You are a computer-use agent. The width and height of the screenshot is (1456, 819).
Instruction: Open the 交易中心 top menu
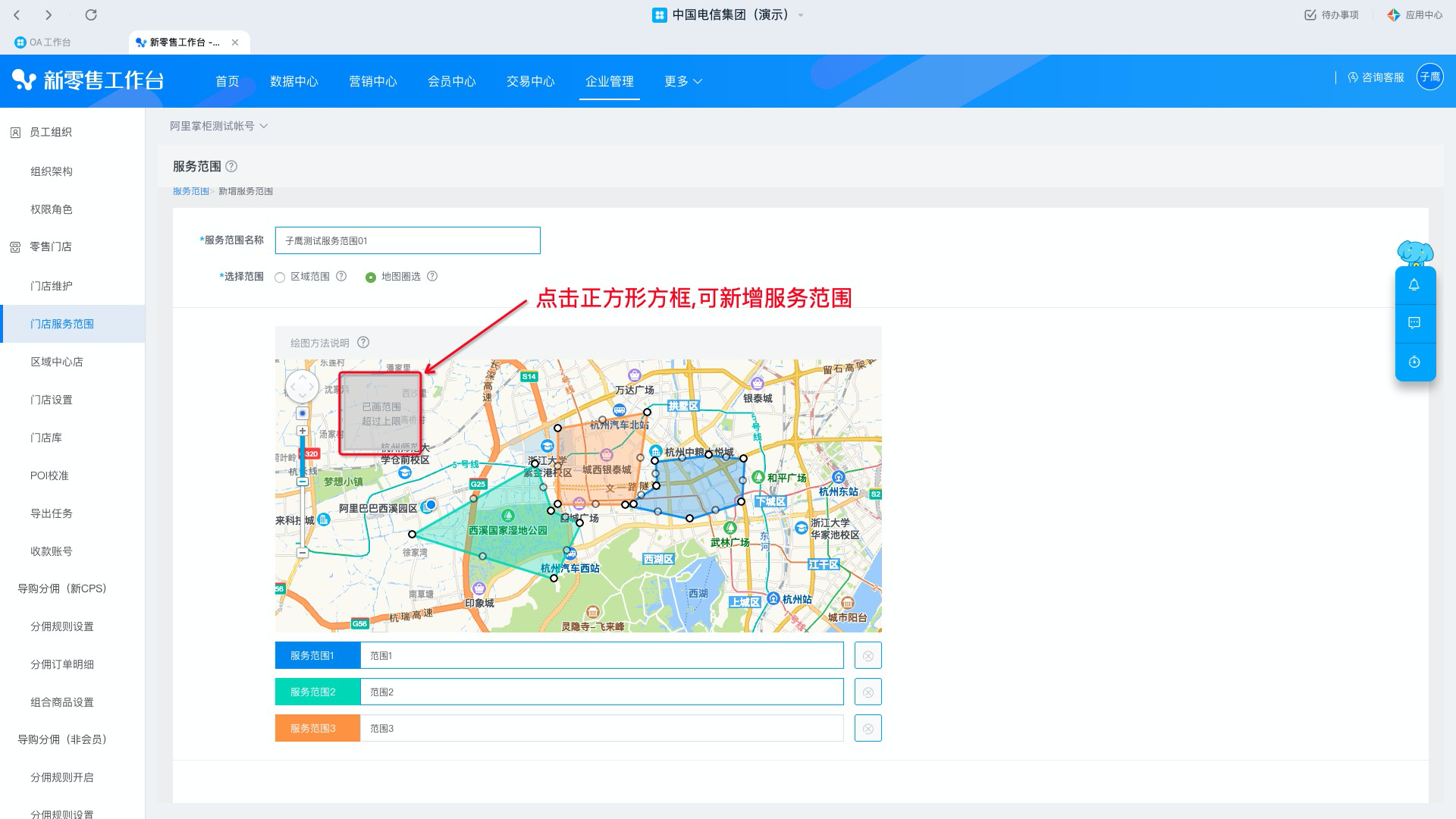tap(531, 81)
